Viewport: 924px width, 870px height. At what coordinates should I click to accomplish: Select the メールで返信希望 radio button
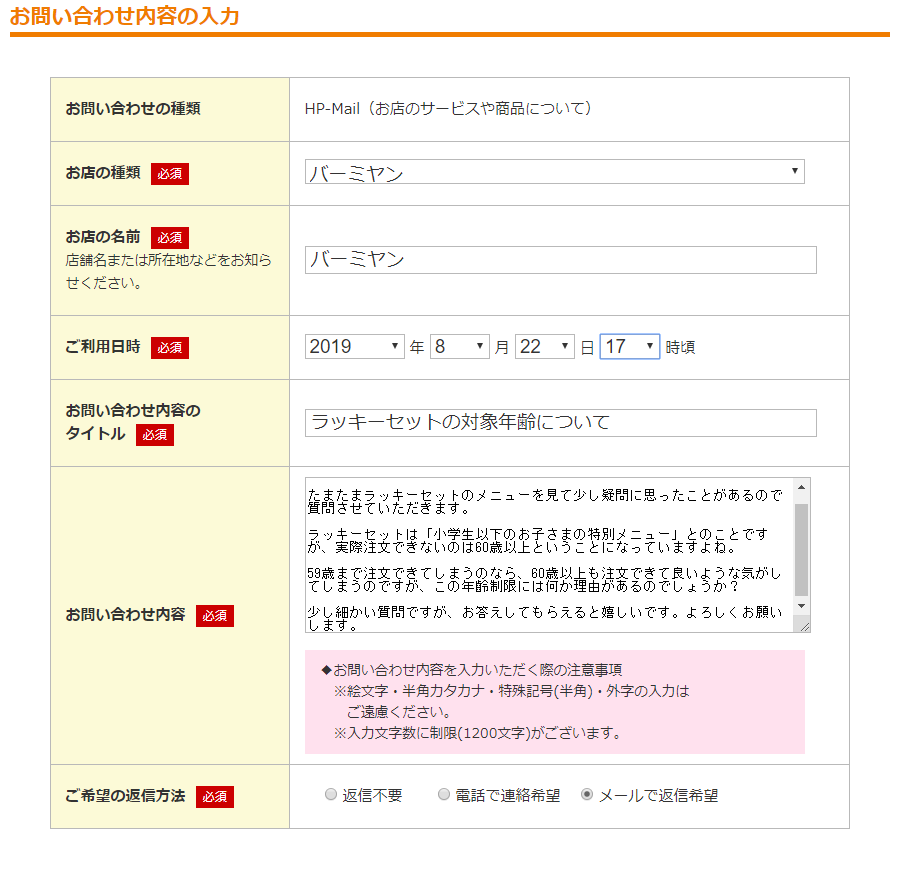point(586,795)
